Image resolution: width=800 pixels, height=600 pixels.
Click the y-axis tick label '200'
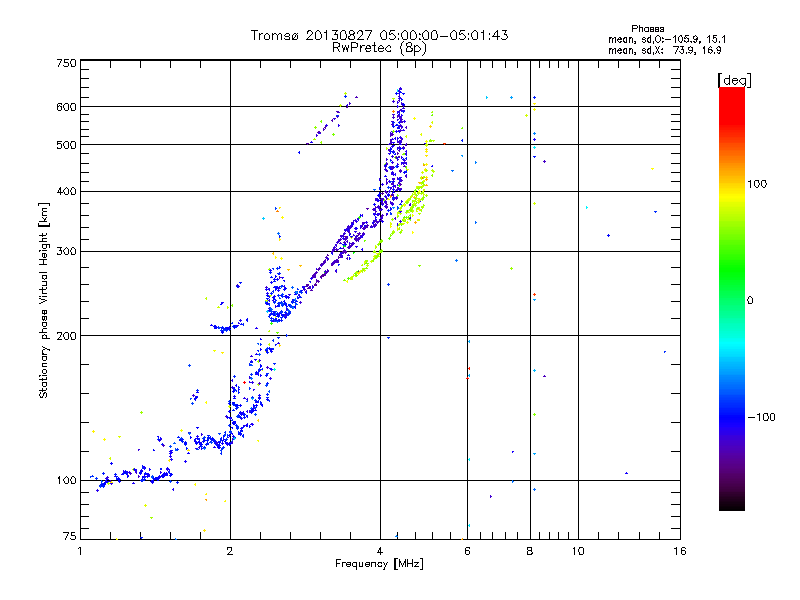[67, 336]
